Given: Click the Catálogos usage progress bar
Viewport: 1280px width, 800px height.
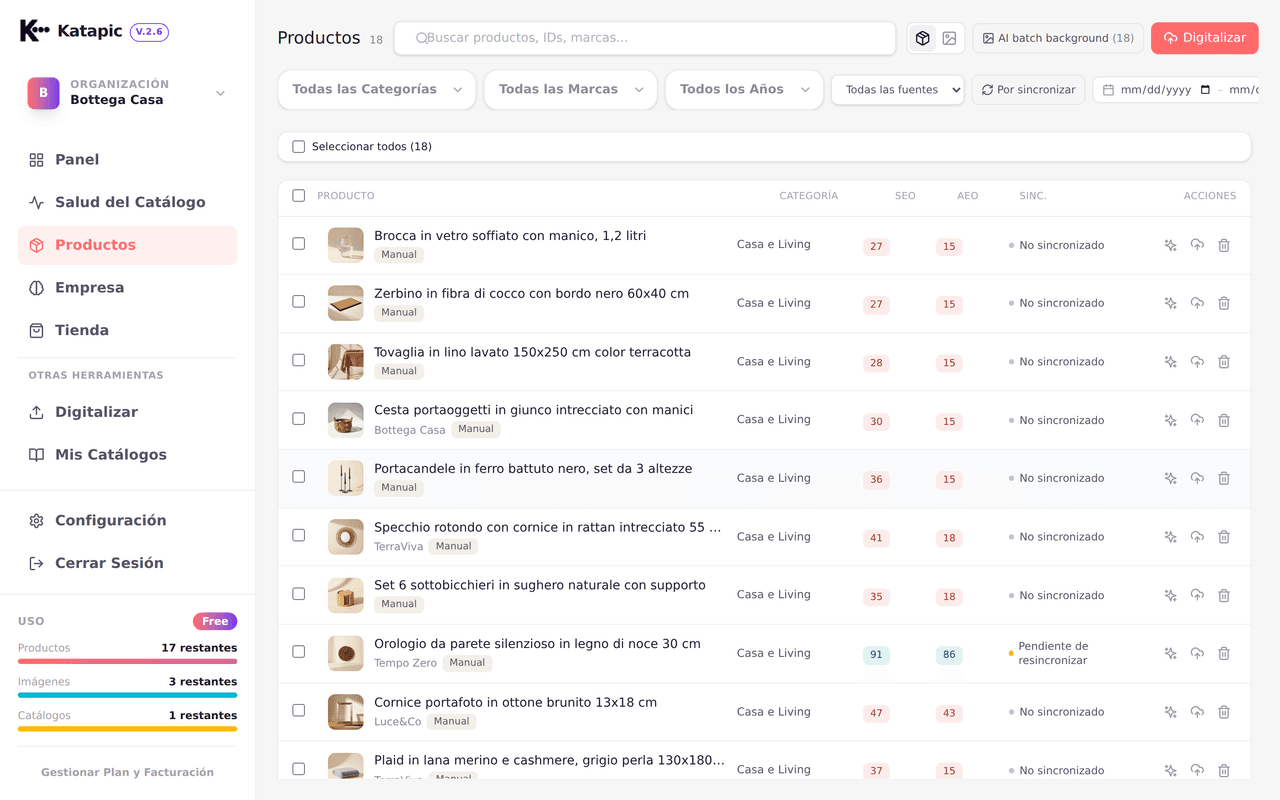Looking at the screenshot, I should [127, 729].
